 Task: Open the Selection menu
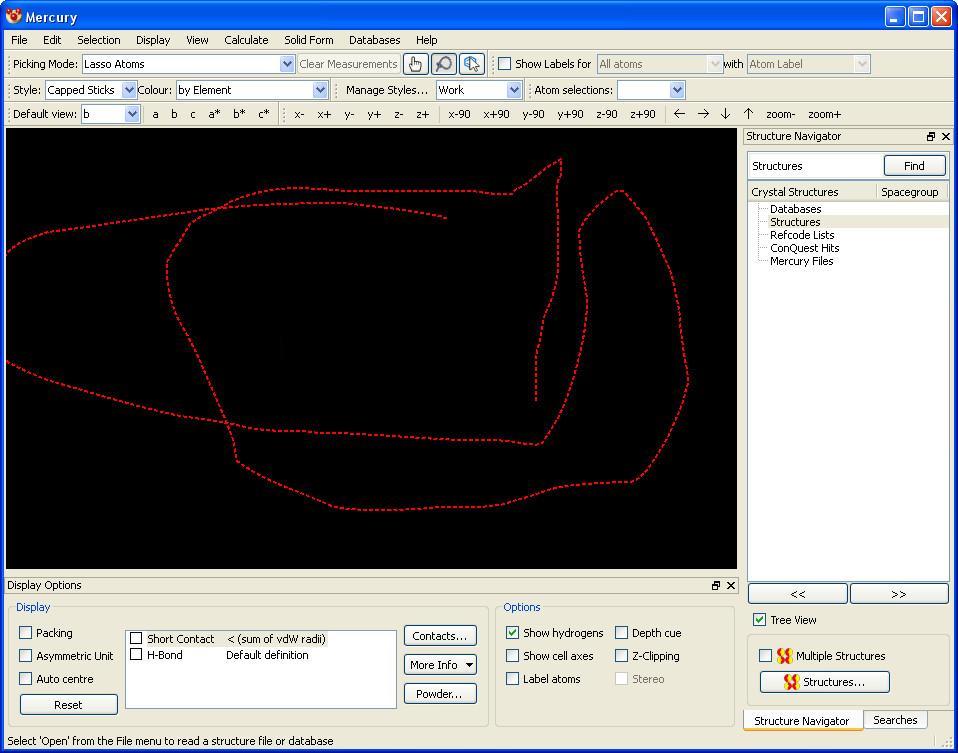98,40
